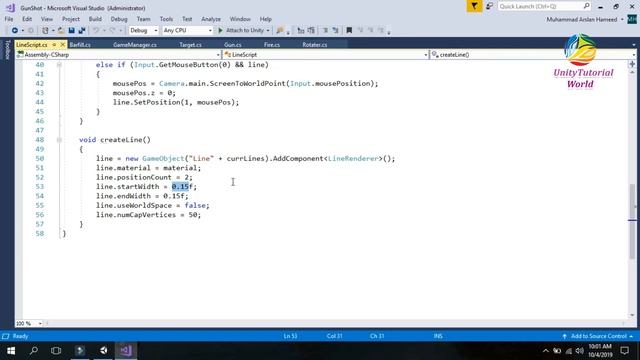Click the Open File toolbar icon
Screen dimensions: 640x360
(x=61, y=31)
